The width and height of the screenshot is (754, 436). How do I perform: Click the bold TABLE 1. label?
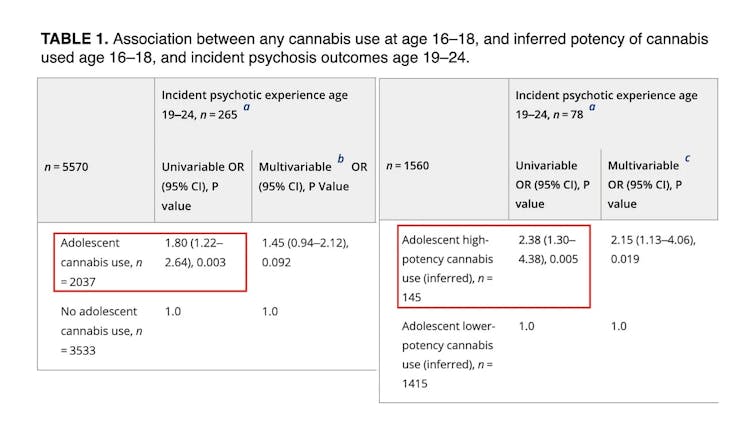point(74,39)
